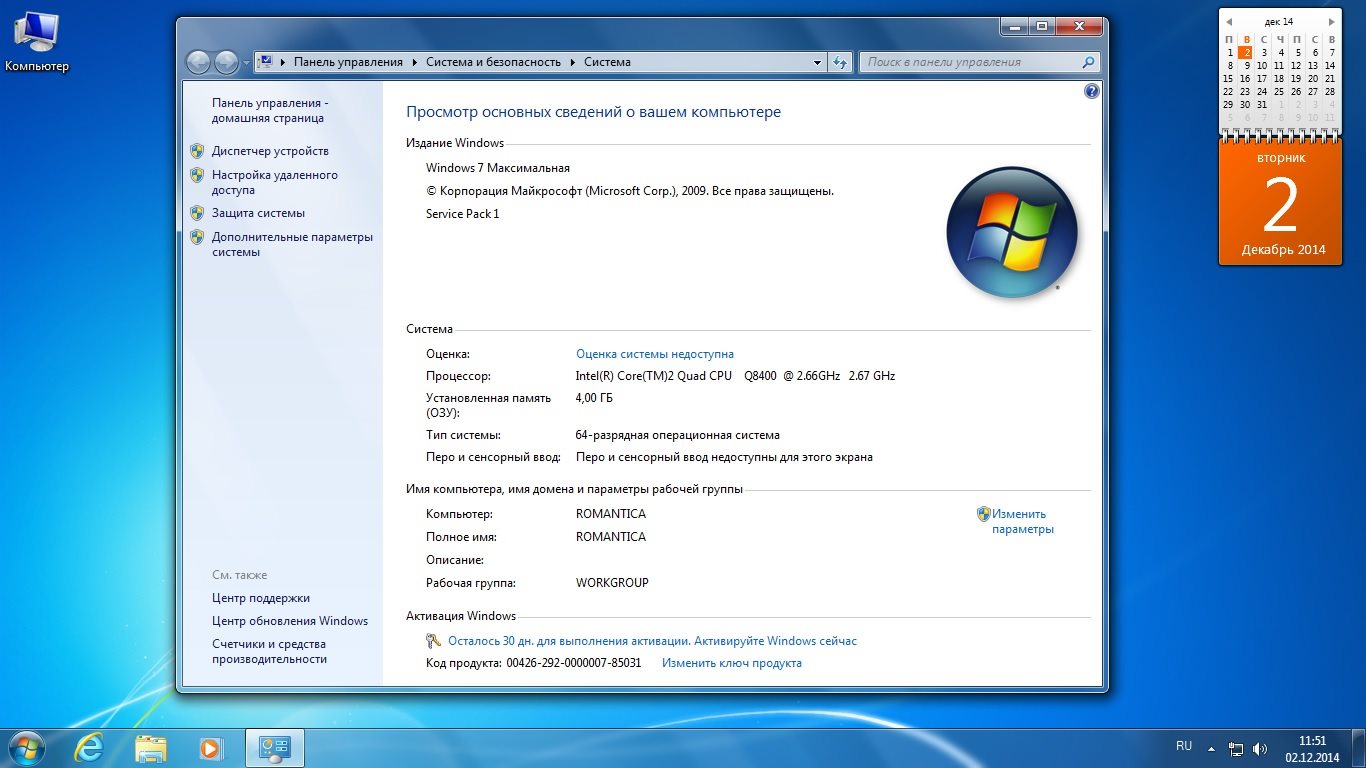Click 'Windows 7 Максимальная' text
The height and width of the screenshot is (768, 1366).
(x=498, y=168)
